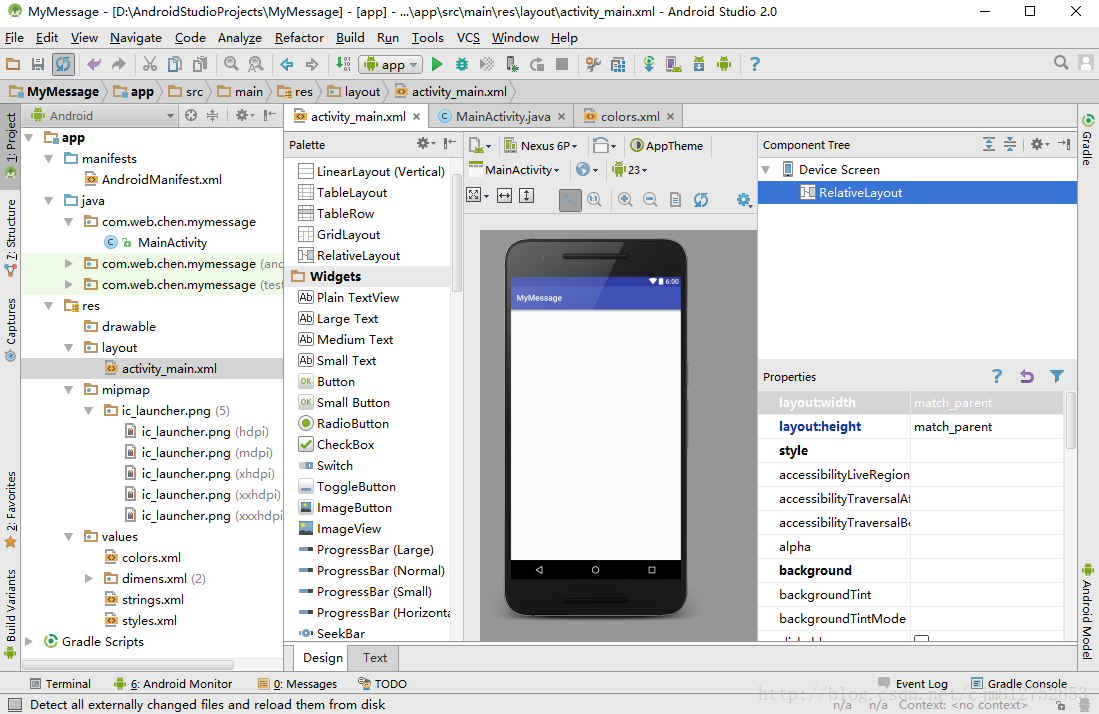Select Plain TextView widget in Palette
Viewport: 1099px width, 714px height.
357,298
